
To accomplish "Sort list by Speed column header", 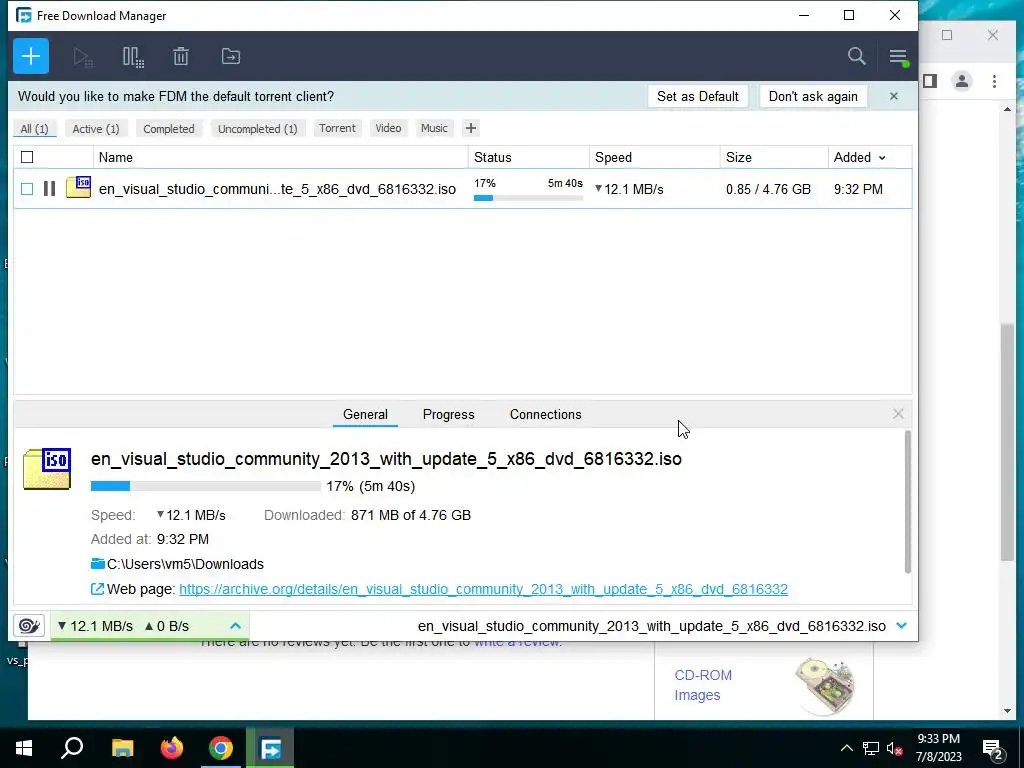I will [x=654, y=157].
